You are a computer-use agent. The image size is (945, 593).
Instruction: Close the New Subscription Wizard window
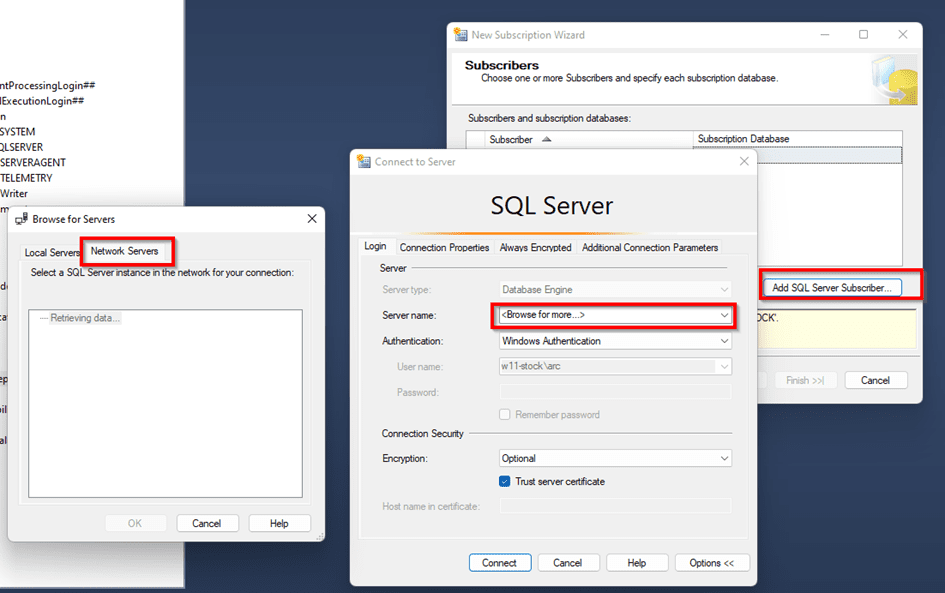click(x=903, y=34)
